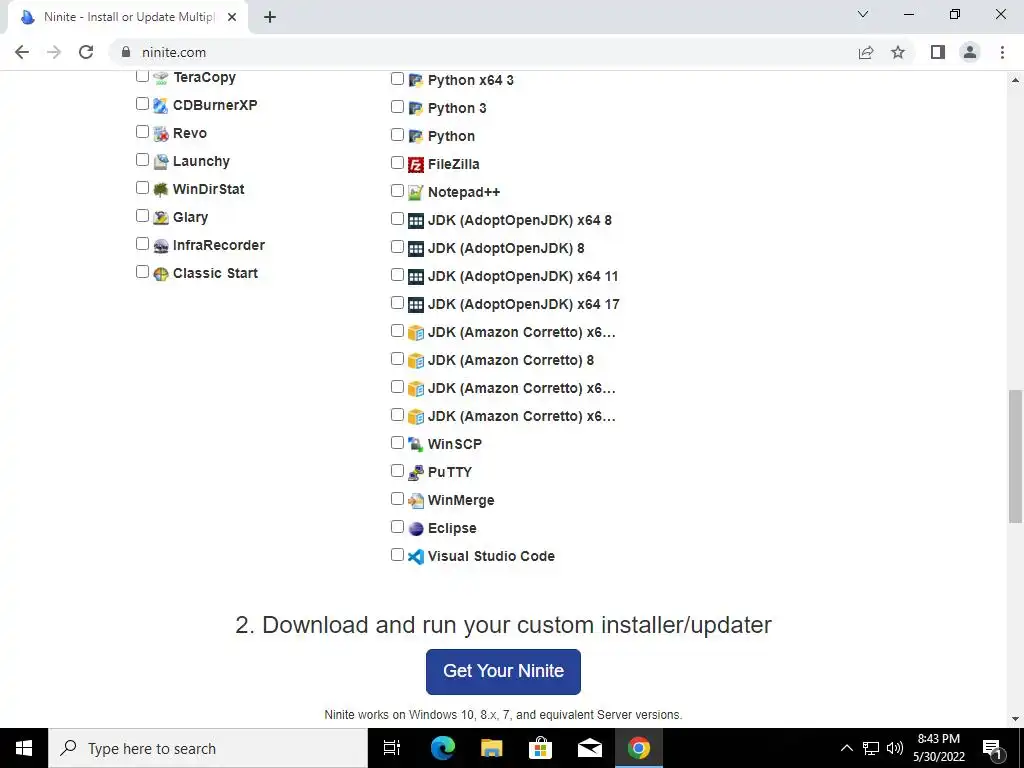
Task: Check the JDK (AdoptOpenJDK) x64 17 checkbox
Action: 397,303
